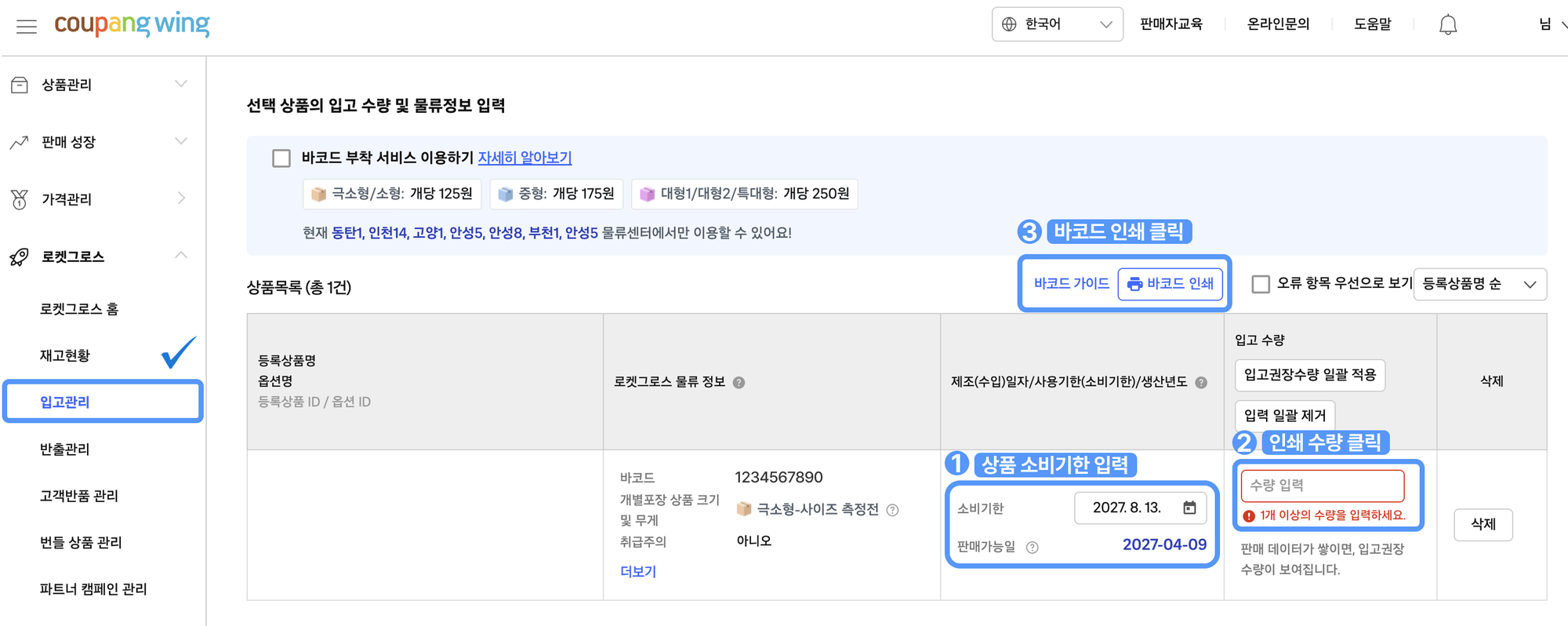Click the 더보기 link

638,572
